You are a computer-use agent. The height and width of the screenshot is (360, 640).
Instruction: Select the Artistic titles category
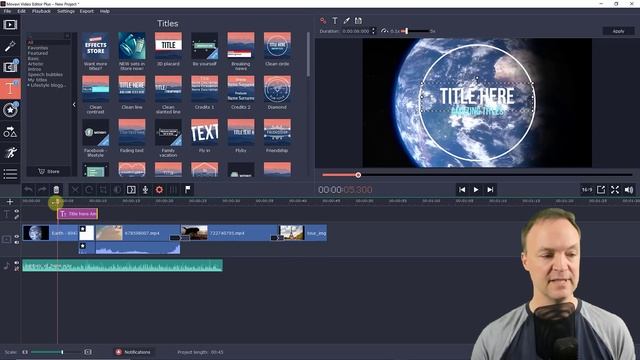36,64
